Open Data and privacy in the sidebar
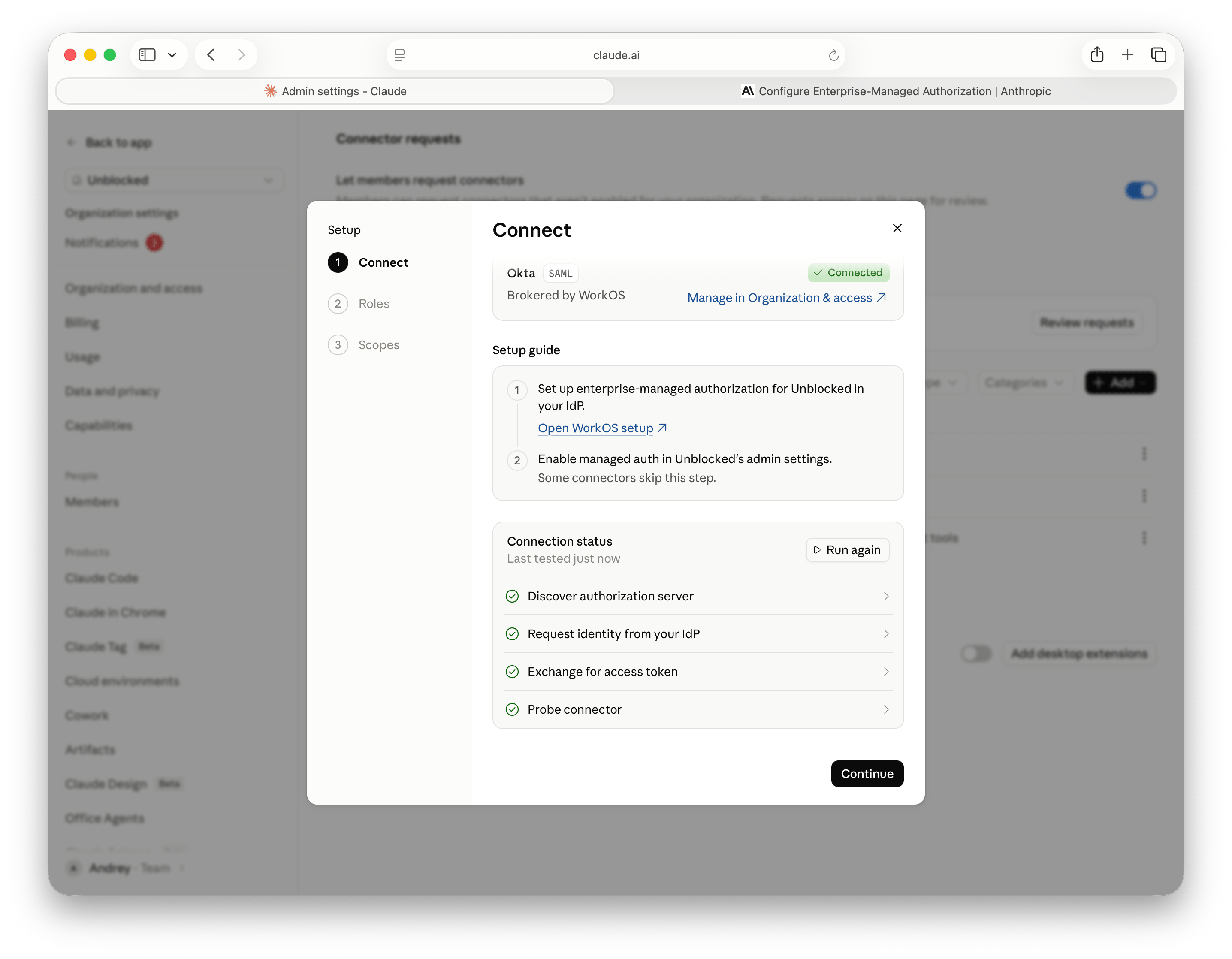1232x959 pixels. 112,391
